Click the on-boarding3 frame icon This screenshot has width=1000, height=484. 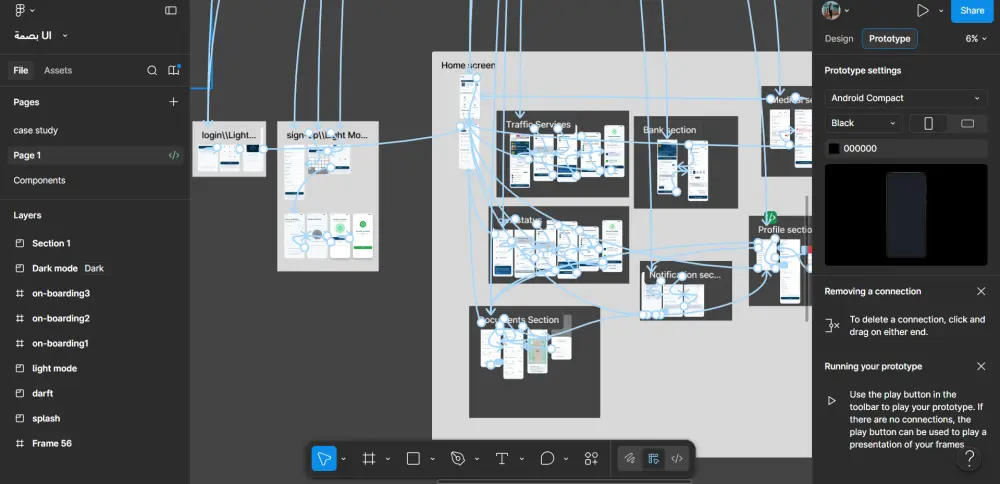pos(20,293)
